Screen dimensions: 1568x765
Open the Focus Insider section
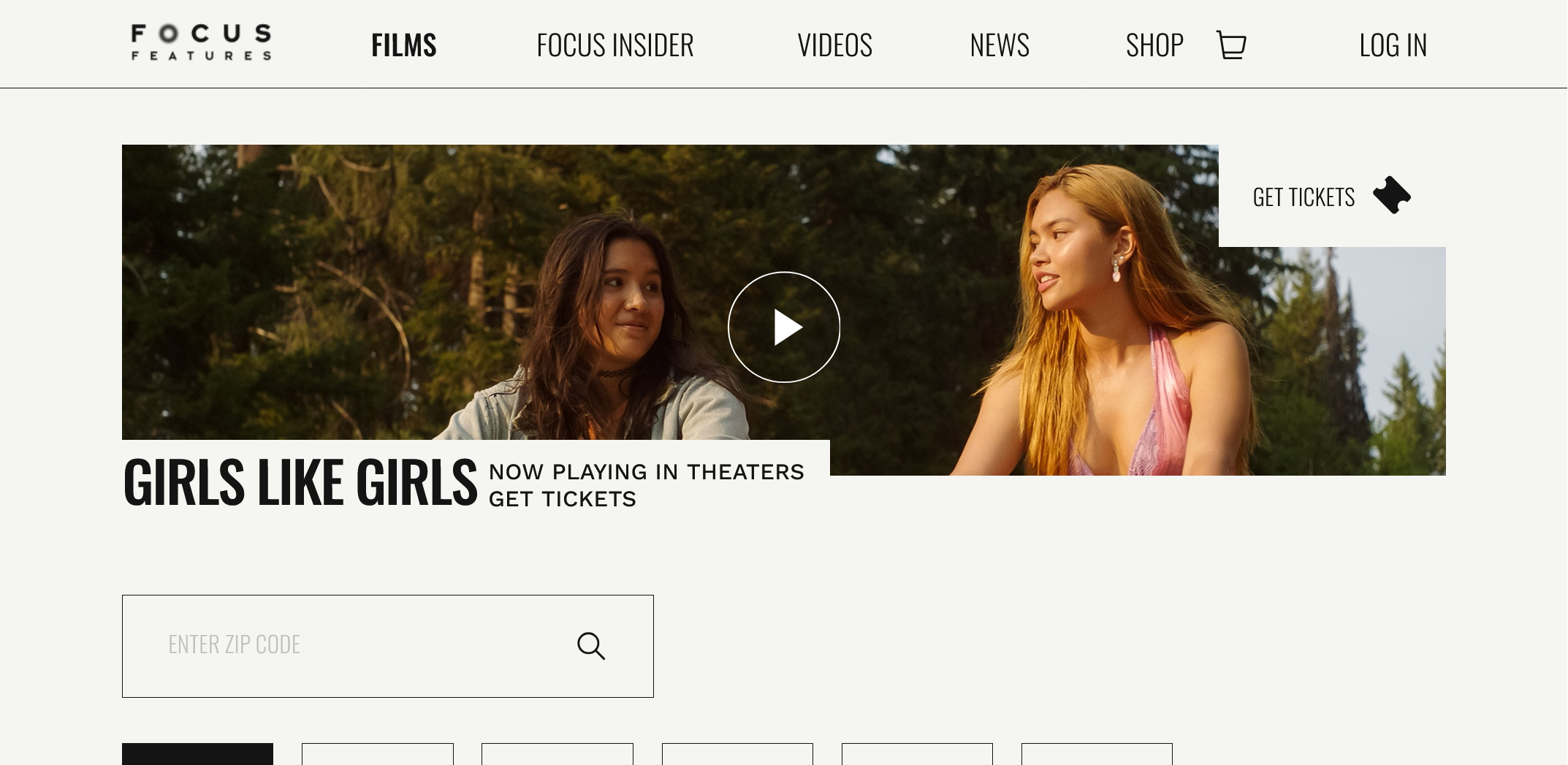614,45
